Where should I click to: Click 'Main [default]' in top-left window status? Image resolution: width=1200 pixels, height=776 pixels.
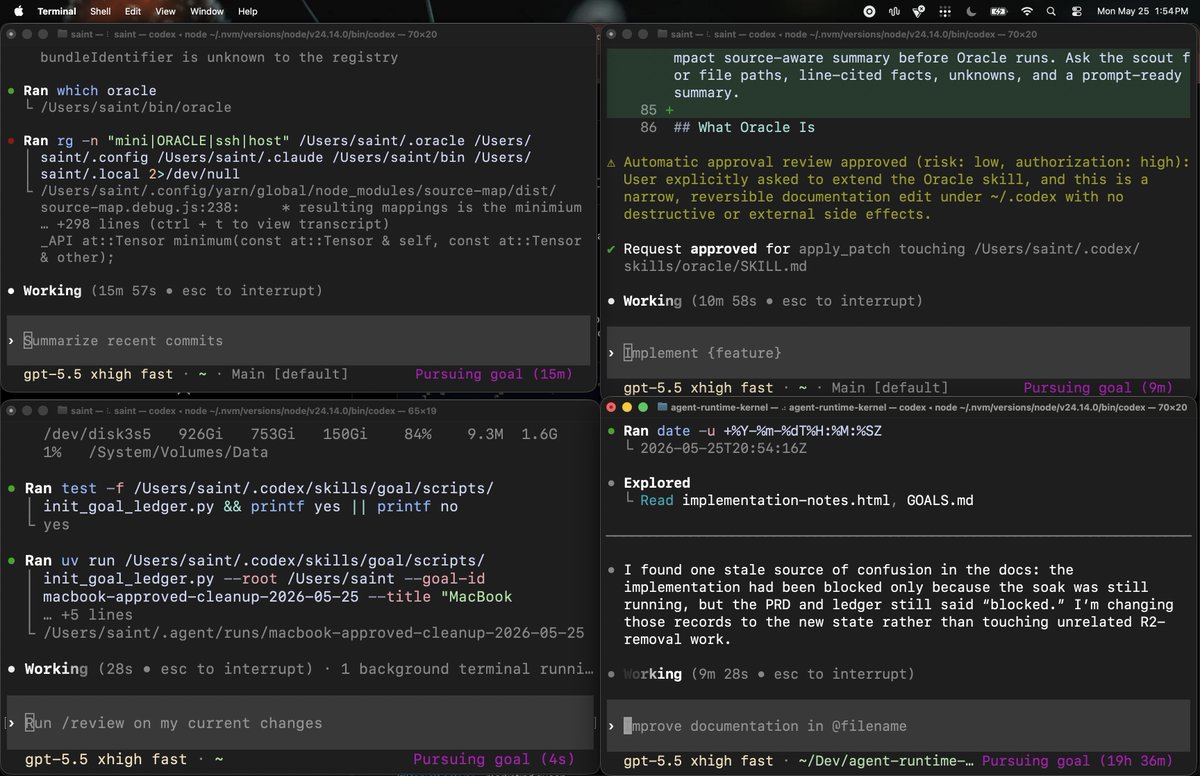pos(289,374)
